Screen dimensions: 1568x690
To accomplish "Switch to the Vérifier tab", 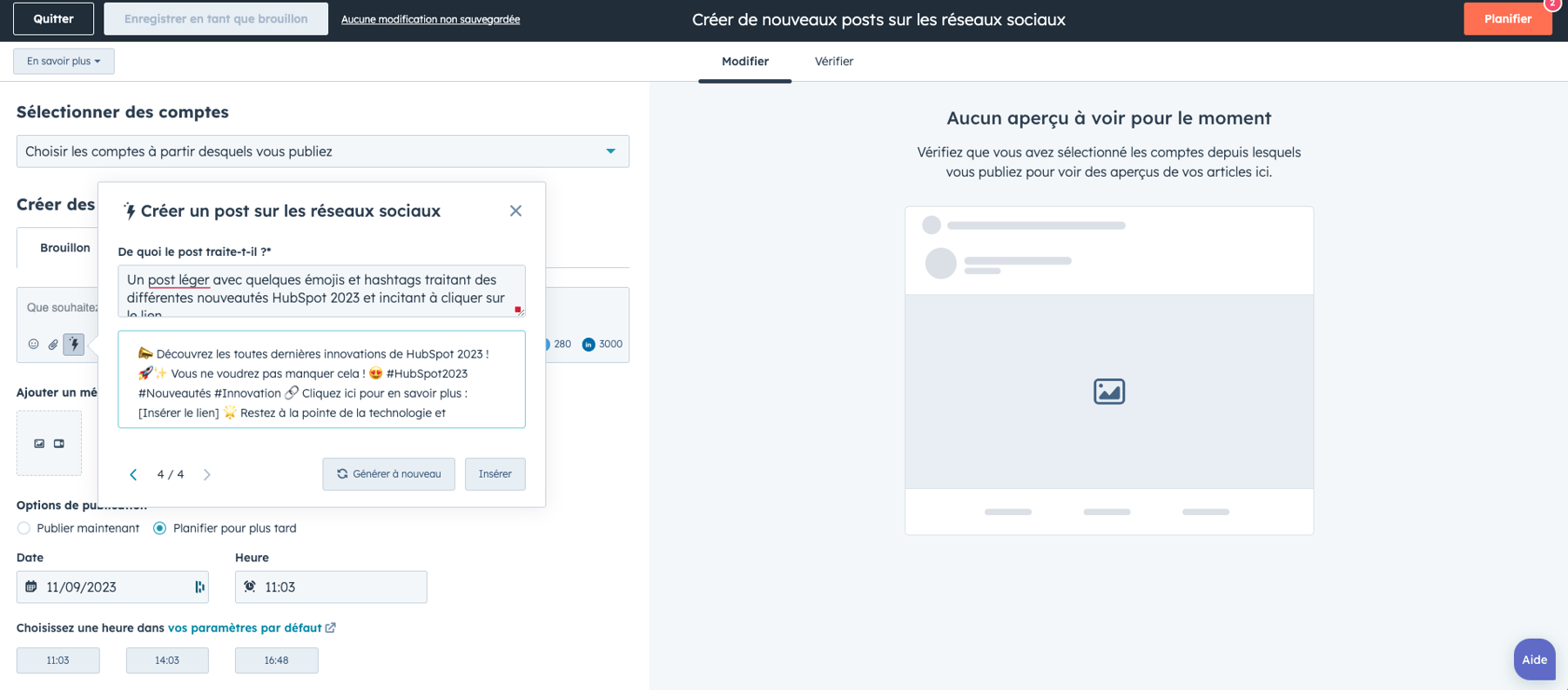I will 834,62.
